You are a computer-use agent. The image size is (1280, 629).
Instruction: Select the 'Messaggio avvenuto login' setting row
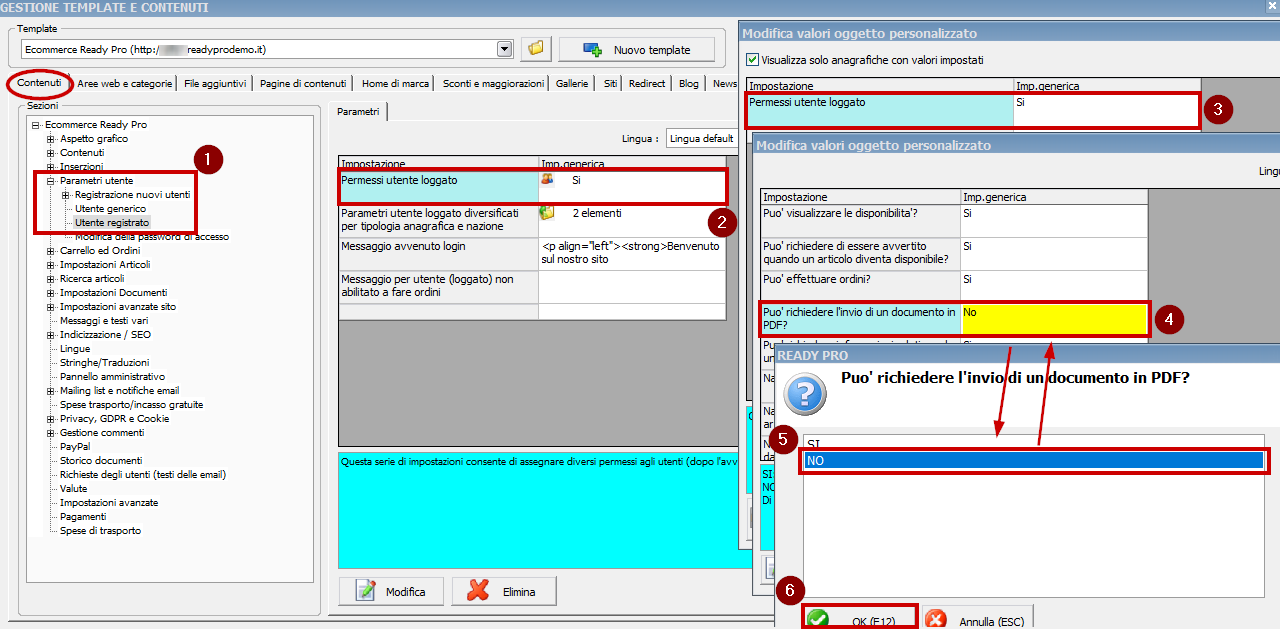click(x=532, y=253)
